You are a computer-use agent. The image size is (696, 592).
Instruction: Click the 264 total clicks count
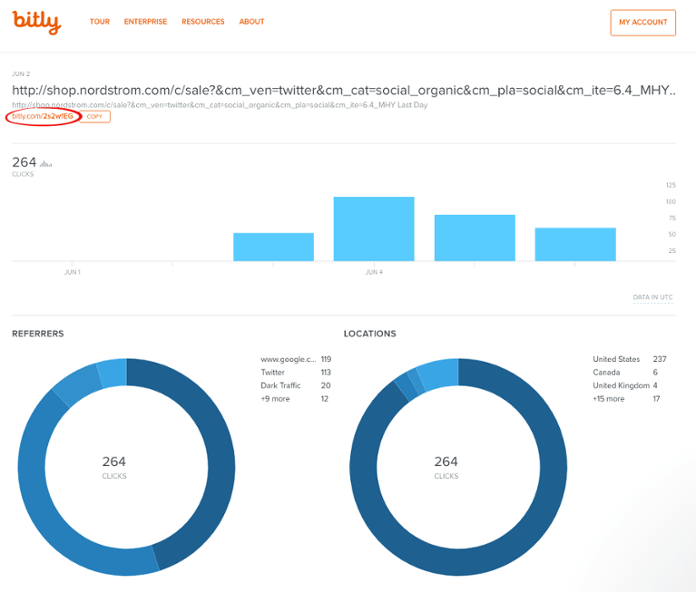(24, 162)
